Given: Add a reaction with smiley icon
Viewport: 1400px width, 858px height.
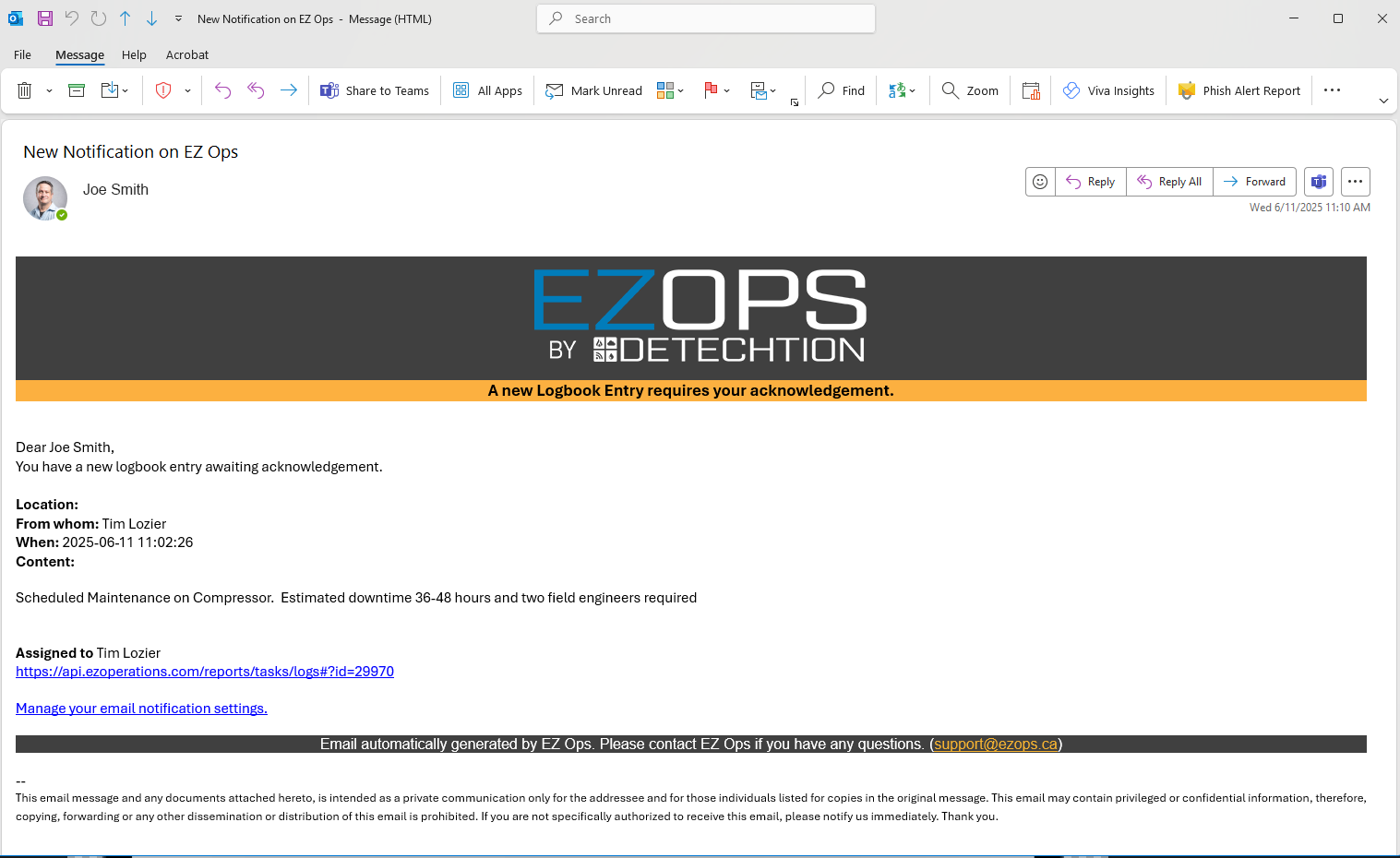Looking at the screenshot, I should coord(1040,182).
